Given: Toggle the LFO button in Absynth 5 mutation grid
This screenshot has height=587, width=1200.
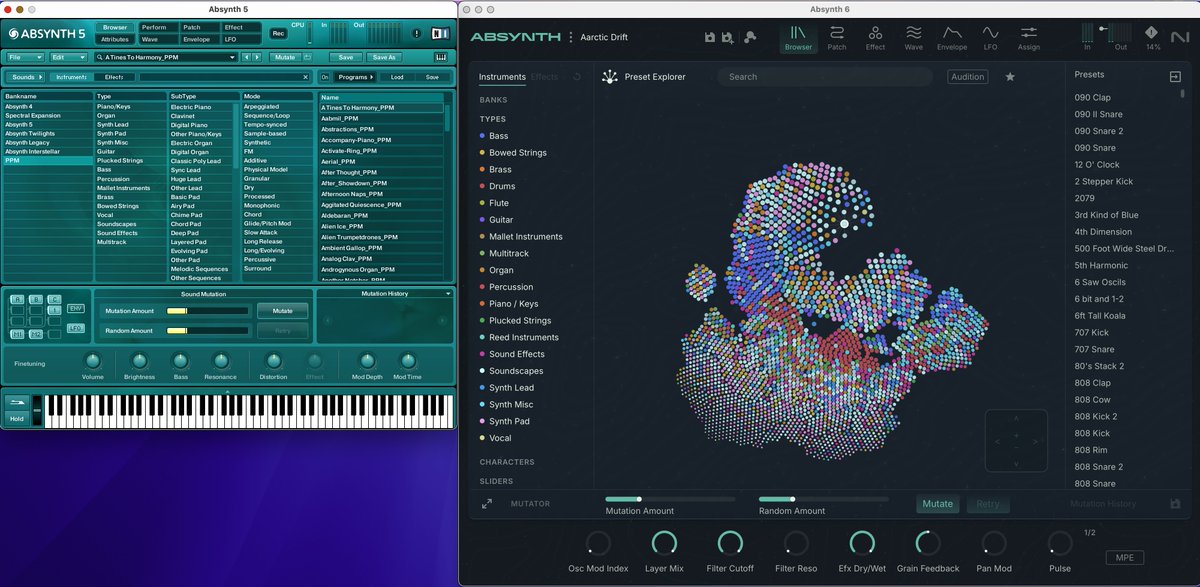Looking at the screenshot, I should click(x=76, y=328).
